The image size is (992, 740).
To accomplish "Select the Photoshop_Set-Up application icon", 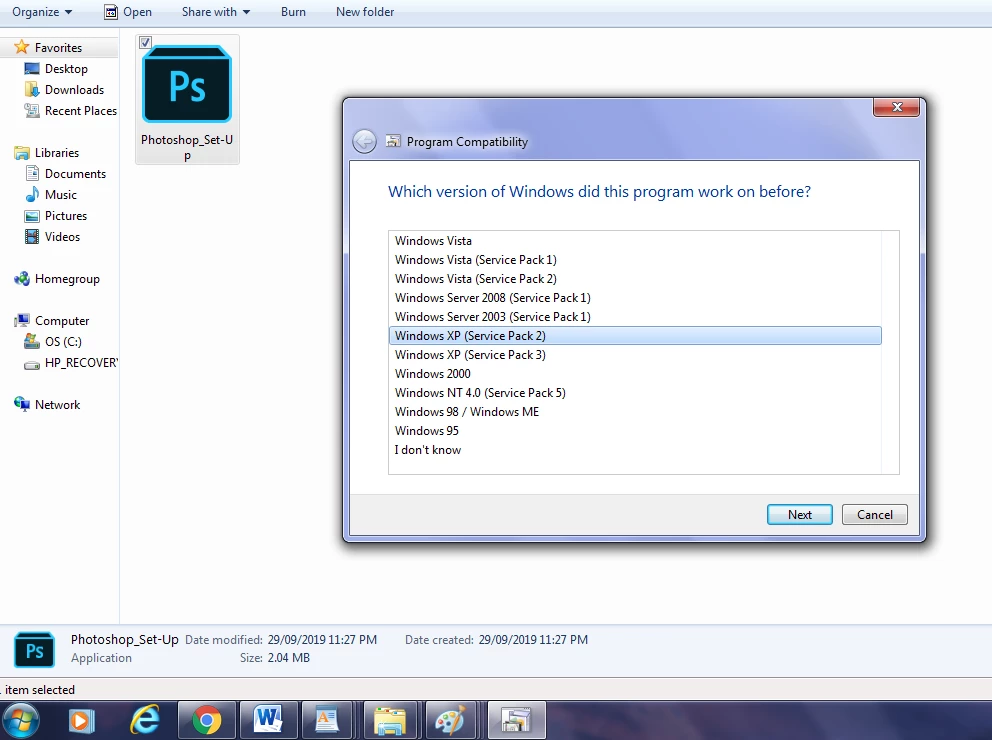I will [x=187, y=83].
